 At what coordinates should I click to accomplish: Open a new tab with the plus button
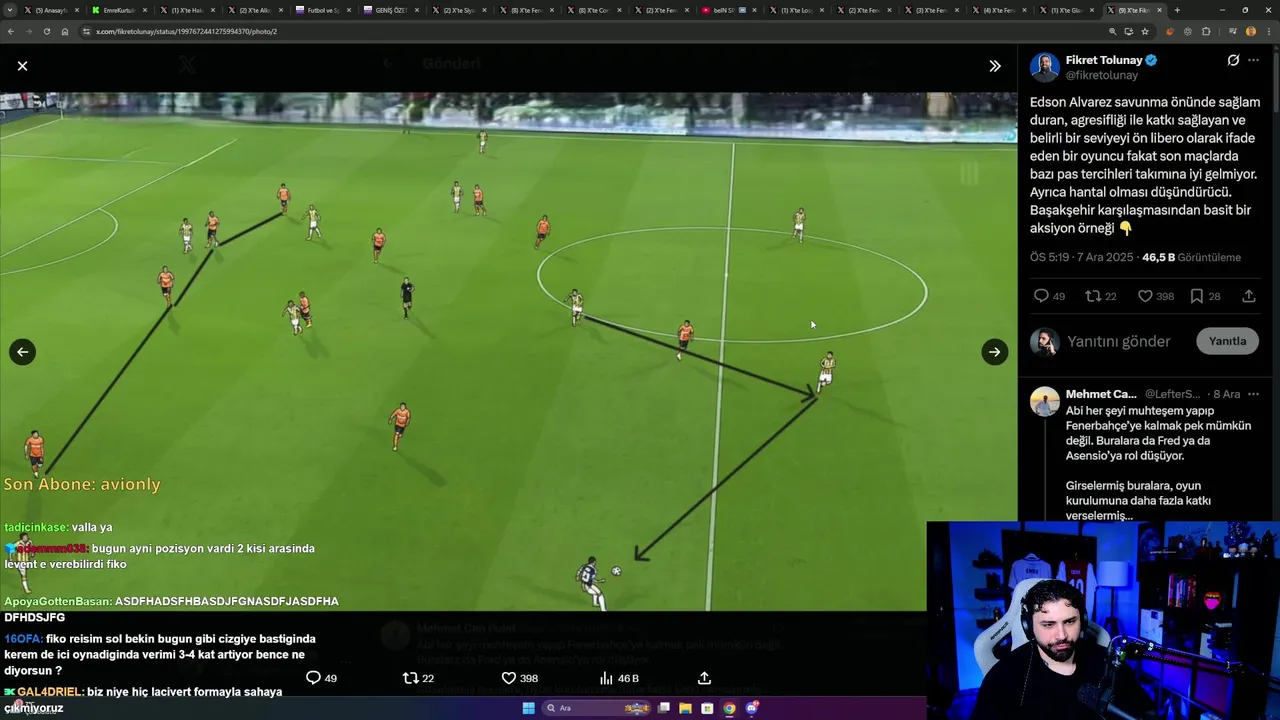[x=1177, y=10]
